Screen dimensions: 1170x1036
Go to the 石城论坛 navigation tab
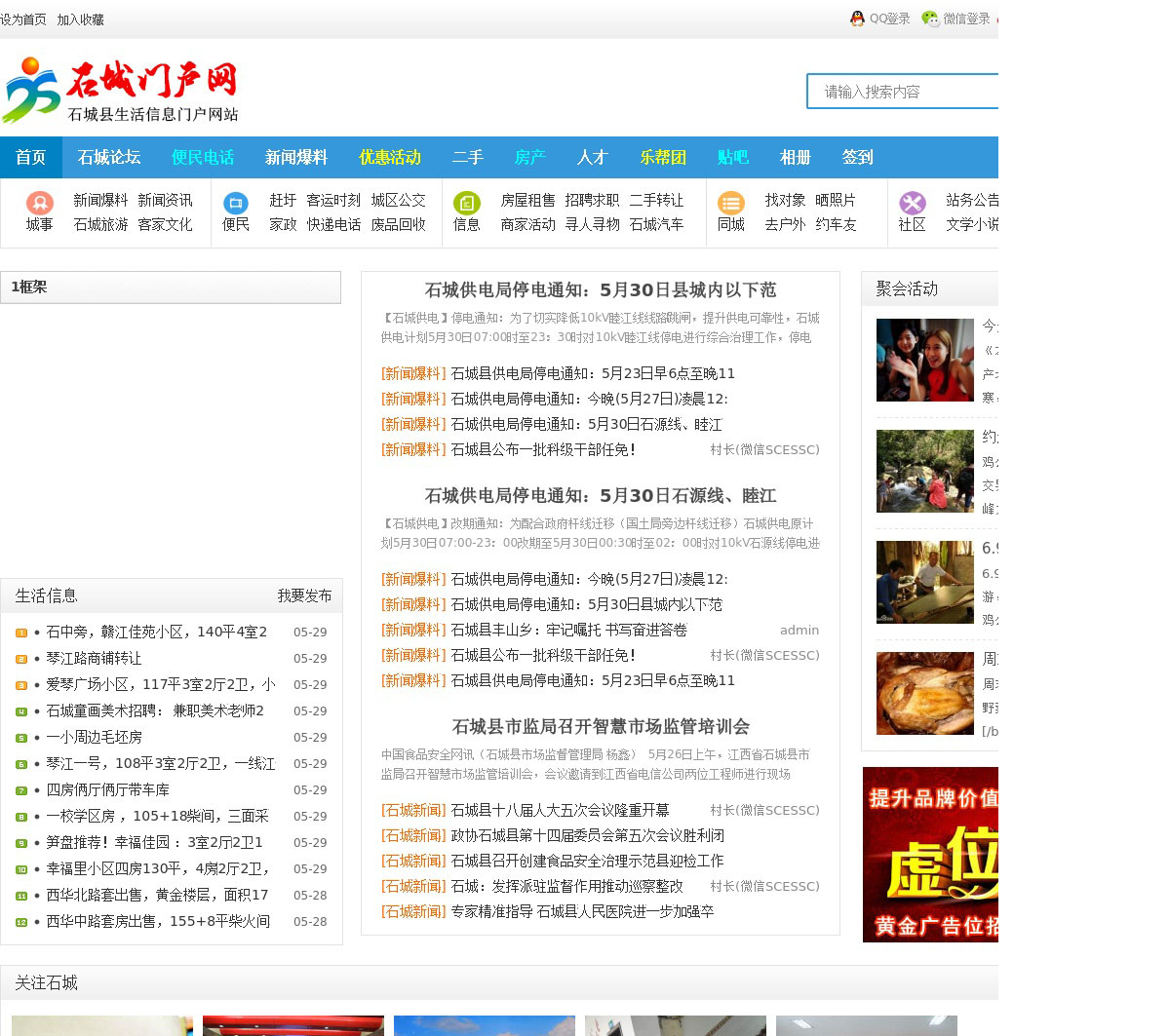point(109,157)
